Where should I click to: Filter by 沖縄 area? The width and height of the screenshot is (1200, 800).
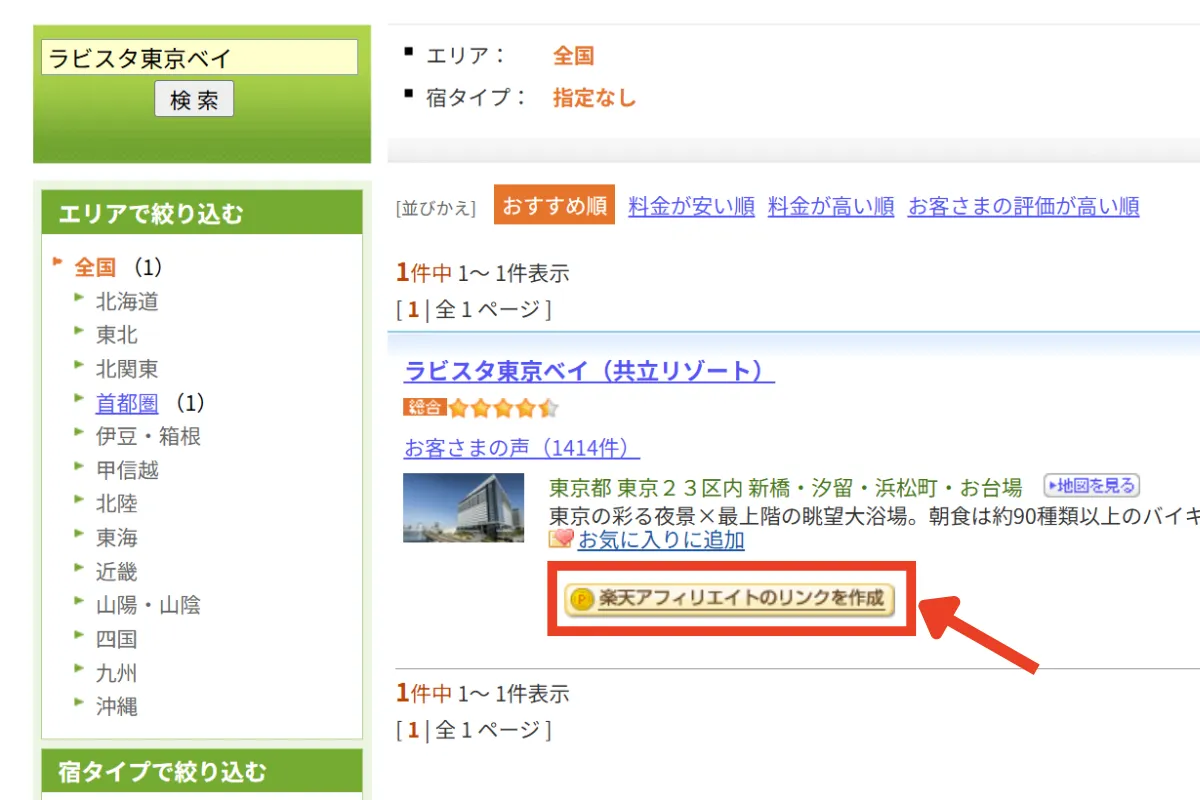coord(117,706)
